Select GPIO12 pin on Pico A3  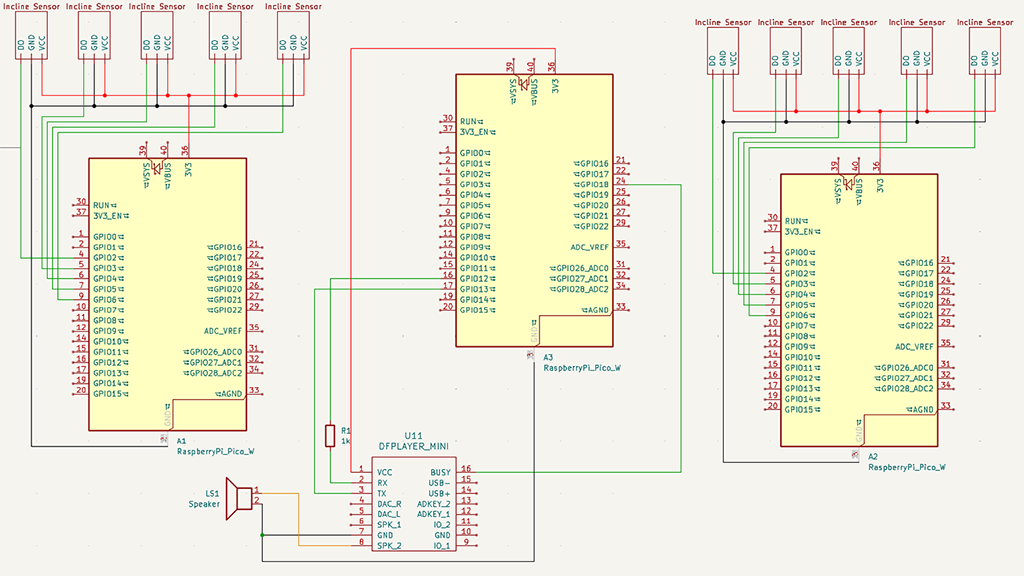[476, 279]
